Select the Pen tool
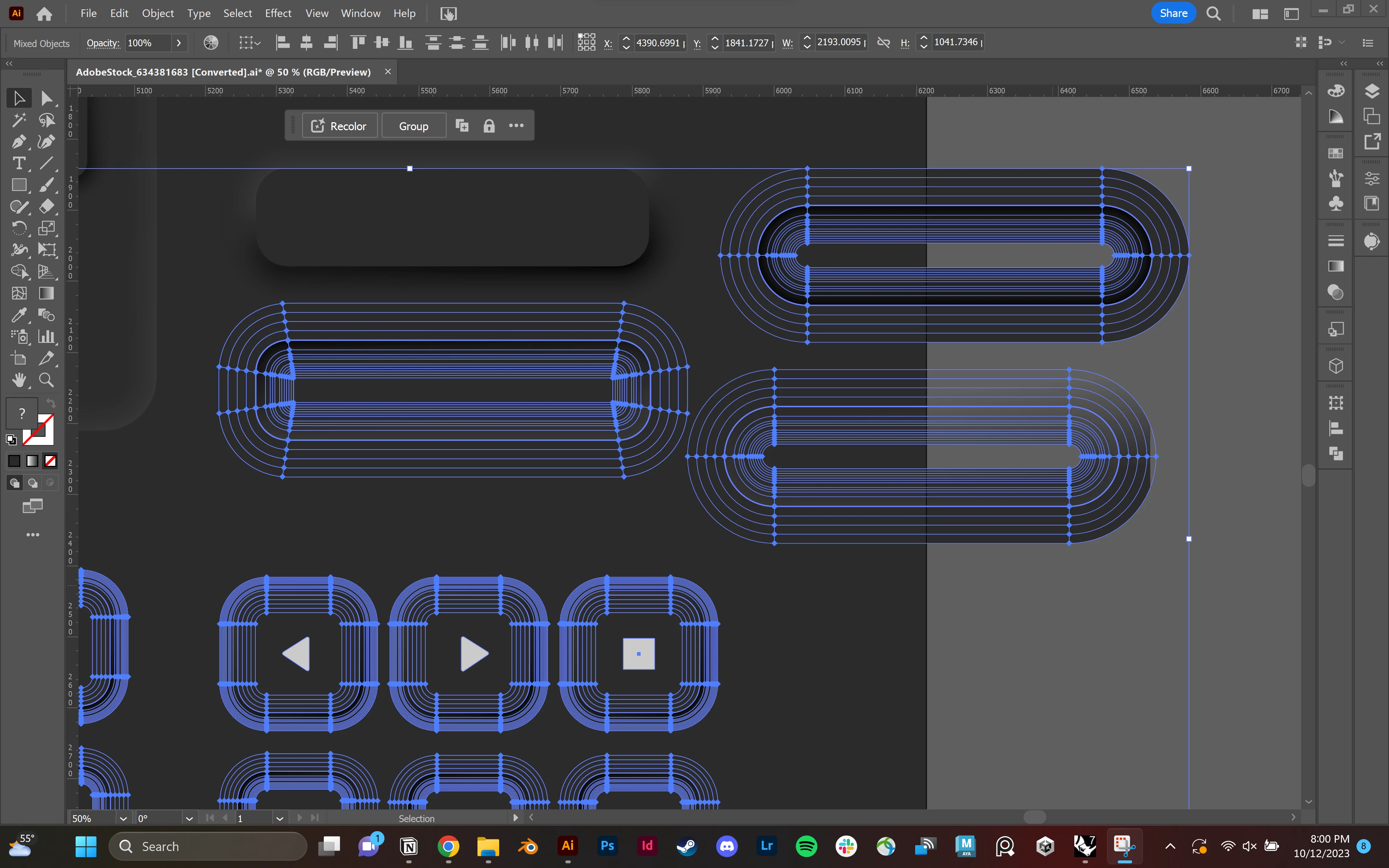Image resolution: width=1389 pixels, height=868 pixels. [18, 142]
